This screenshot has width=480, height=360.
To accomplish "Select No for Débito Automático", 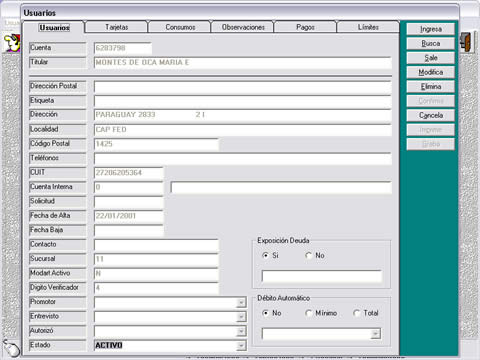I will click(x=266, y=313).
